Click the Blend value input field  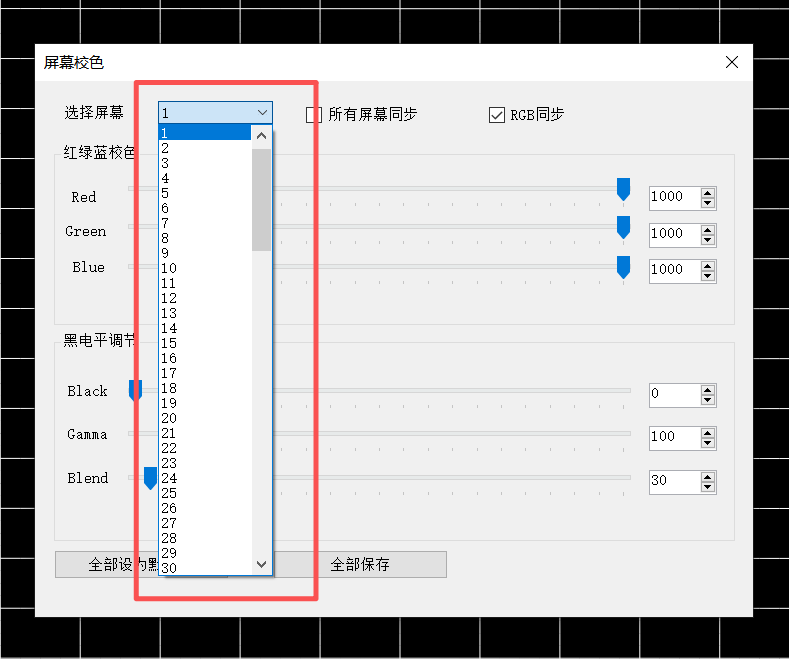pyautogui.click(x=673, y=481)
